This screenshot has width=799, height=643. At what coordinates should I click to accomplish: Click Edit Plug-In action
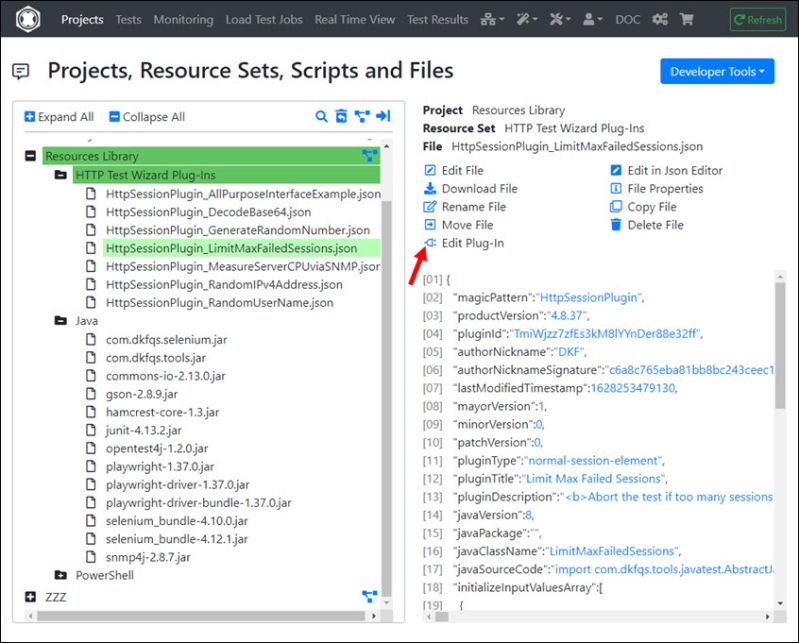(x=464, y=243)
